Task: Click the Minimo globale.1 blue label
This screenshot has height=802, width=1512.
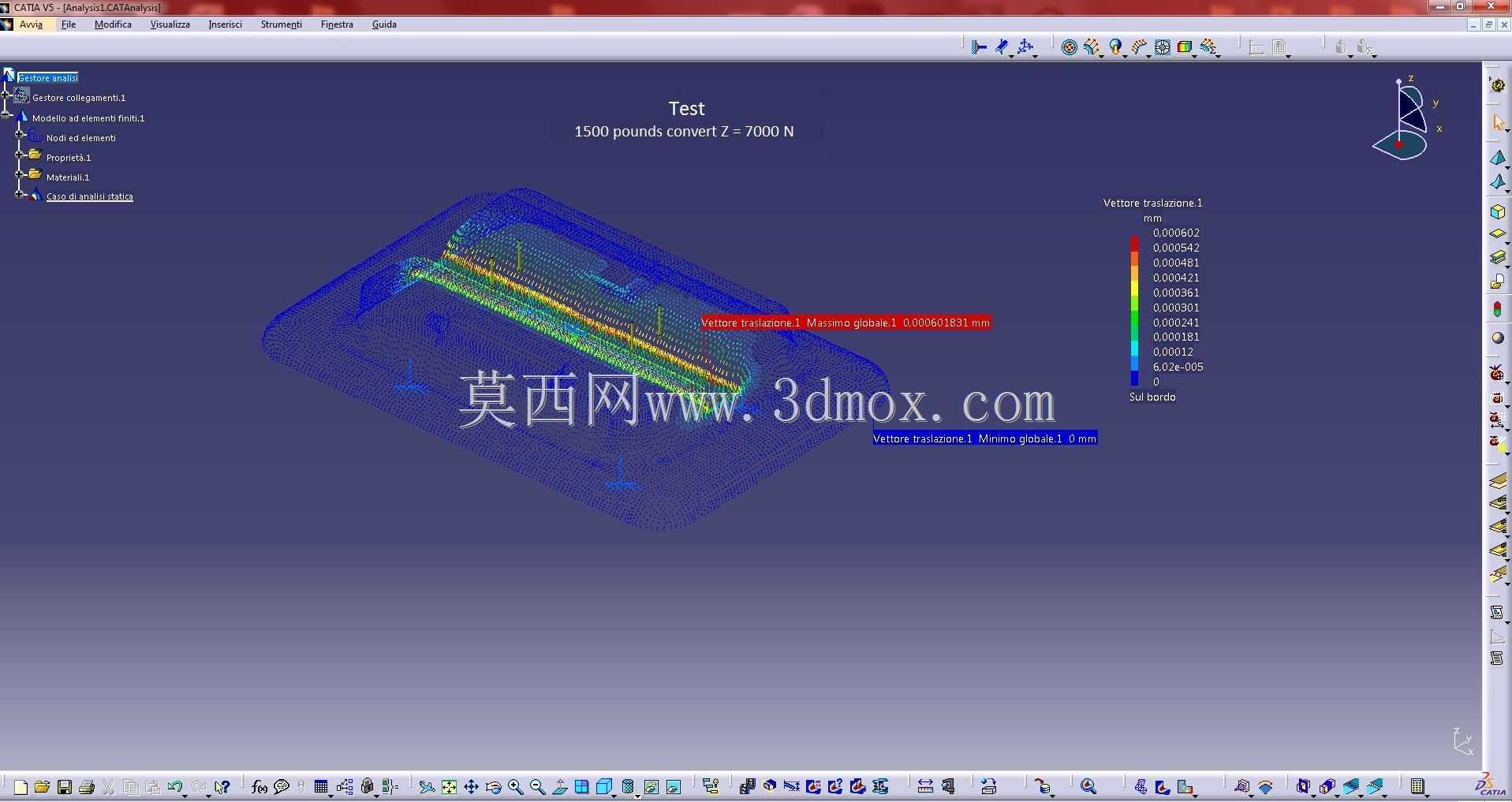Action: 984,438
